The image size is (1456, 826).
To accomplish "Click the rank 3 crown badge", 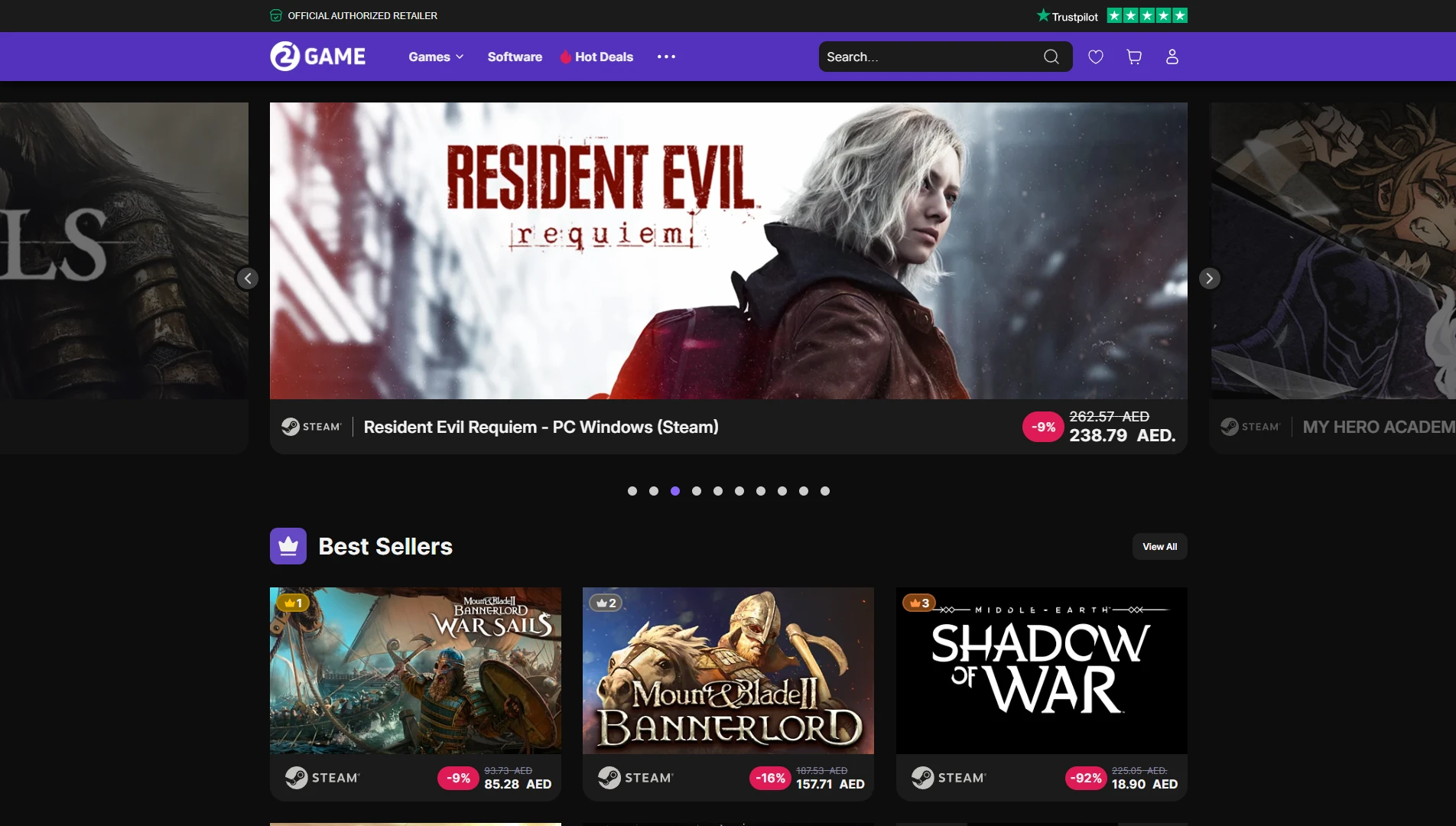I will click(x=919, y=603).
